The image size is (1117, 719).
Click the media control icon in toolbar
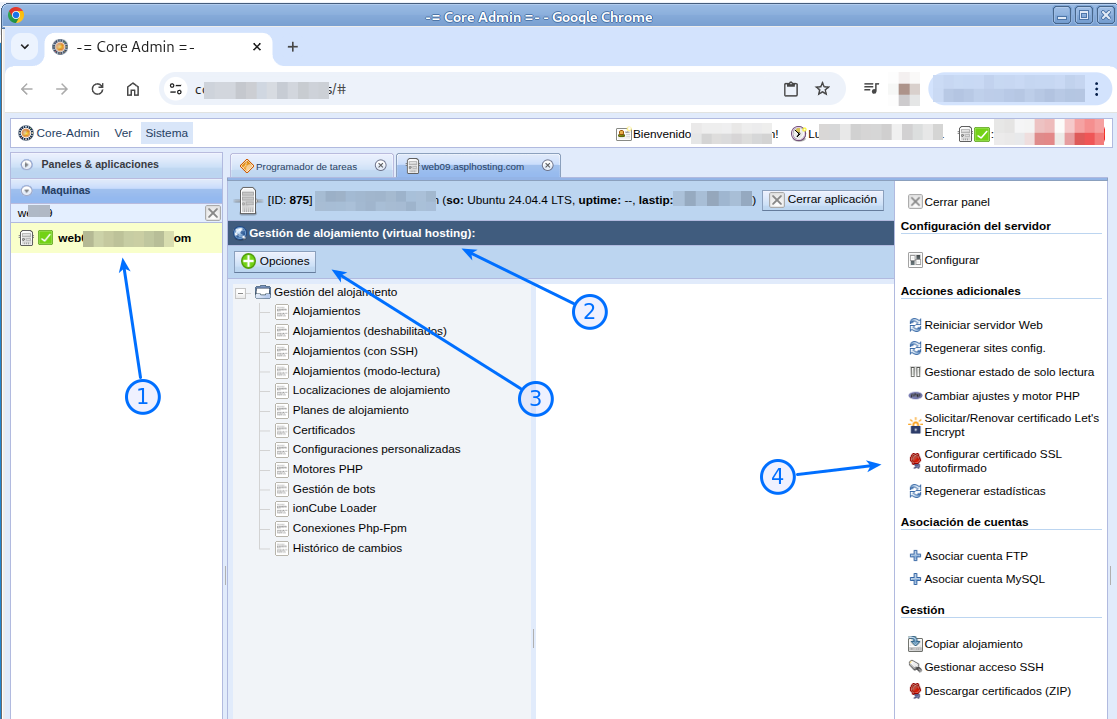tap(871, 89)
